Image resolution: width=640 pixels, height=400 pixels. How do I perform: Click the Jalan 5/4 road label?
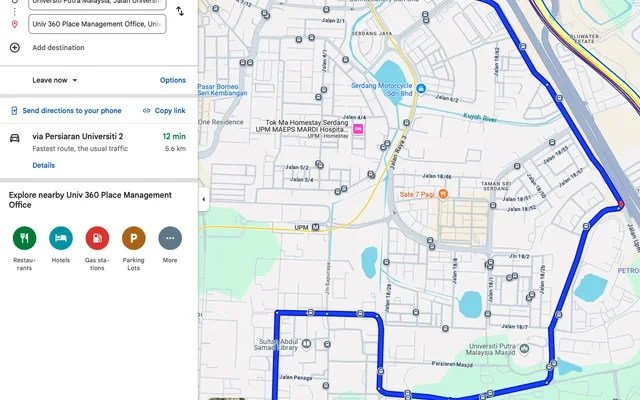click(302, 180)
